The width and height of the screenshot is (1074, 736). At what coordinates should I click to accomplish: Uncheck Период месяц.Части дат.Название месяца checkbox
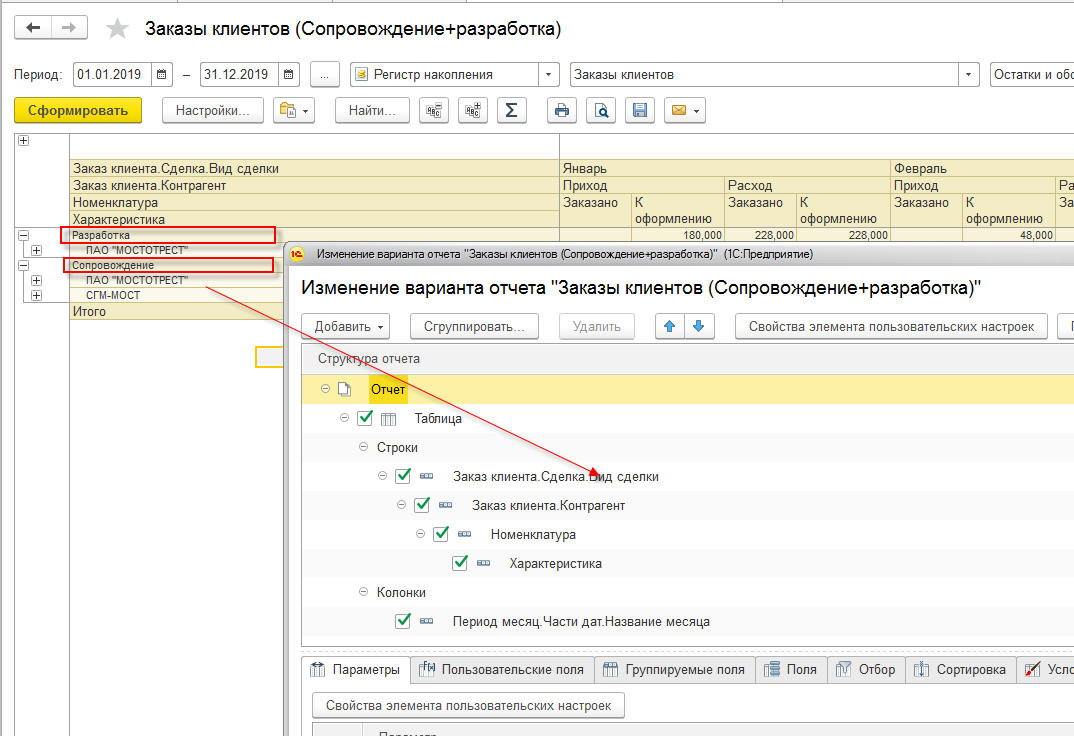(x=403, y=620)
